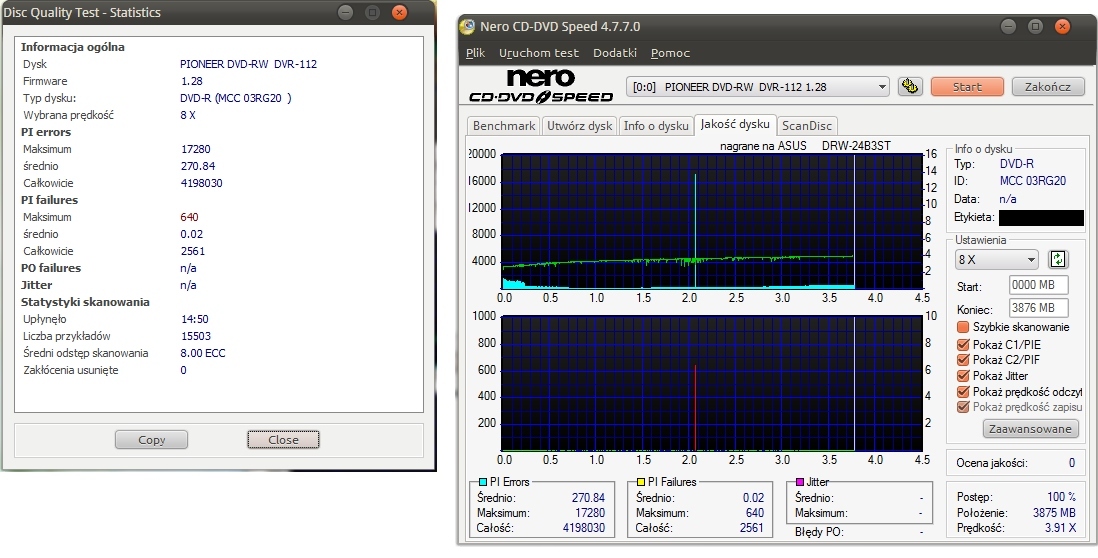
Task: Click the Nero CD-DVD Speed title bar icon
Action: (467, 27)
